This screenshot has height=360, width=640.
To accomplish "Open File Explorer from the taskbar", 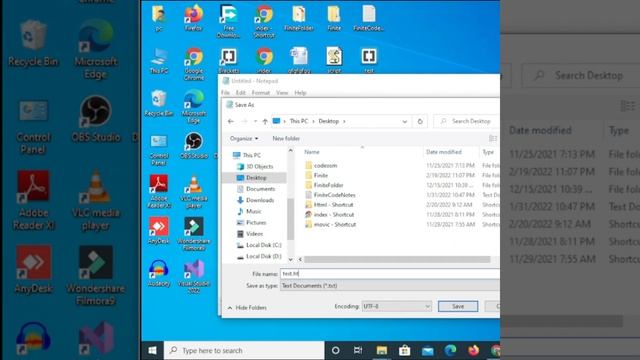I will 382,351.
